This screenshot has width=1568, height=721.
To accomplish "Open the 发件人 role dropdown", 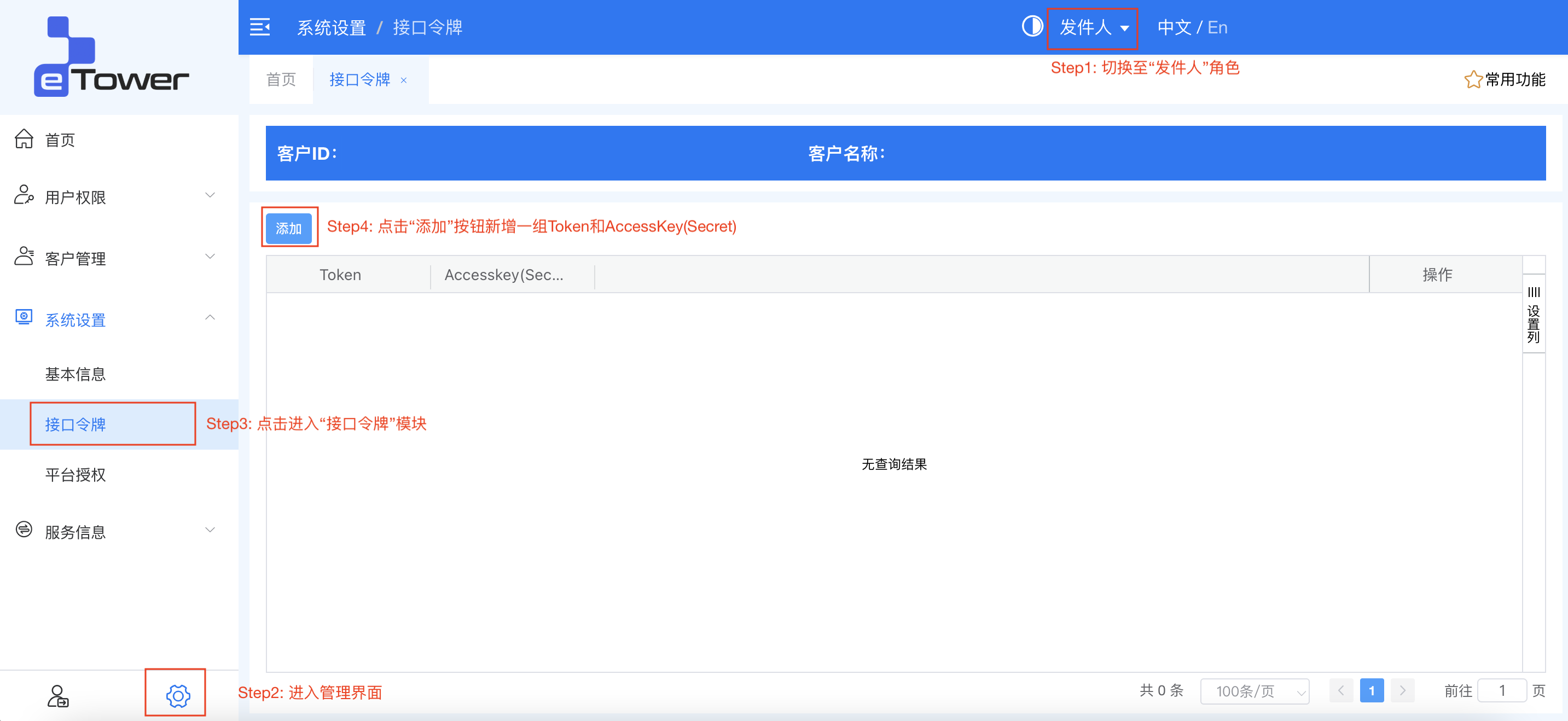I will (x=1092, y=27).
